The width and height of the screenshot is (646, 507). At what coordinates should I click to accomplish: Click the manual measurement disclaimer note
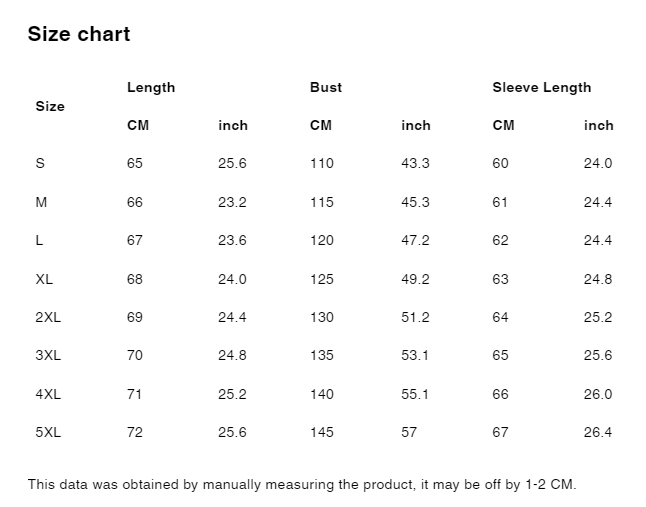302,485
